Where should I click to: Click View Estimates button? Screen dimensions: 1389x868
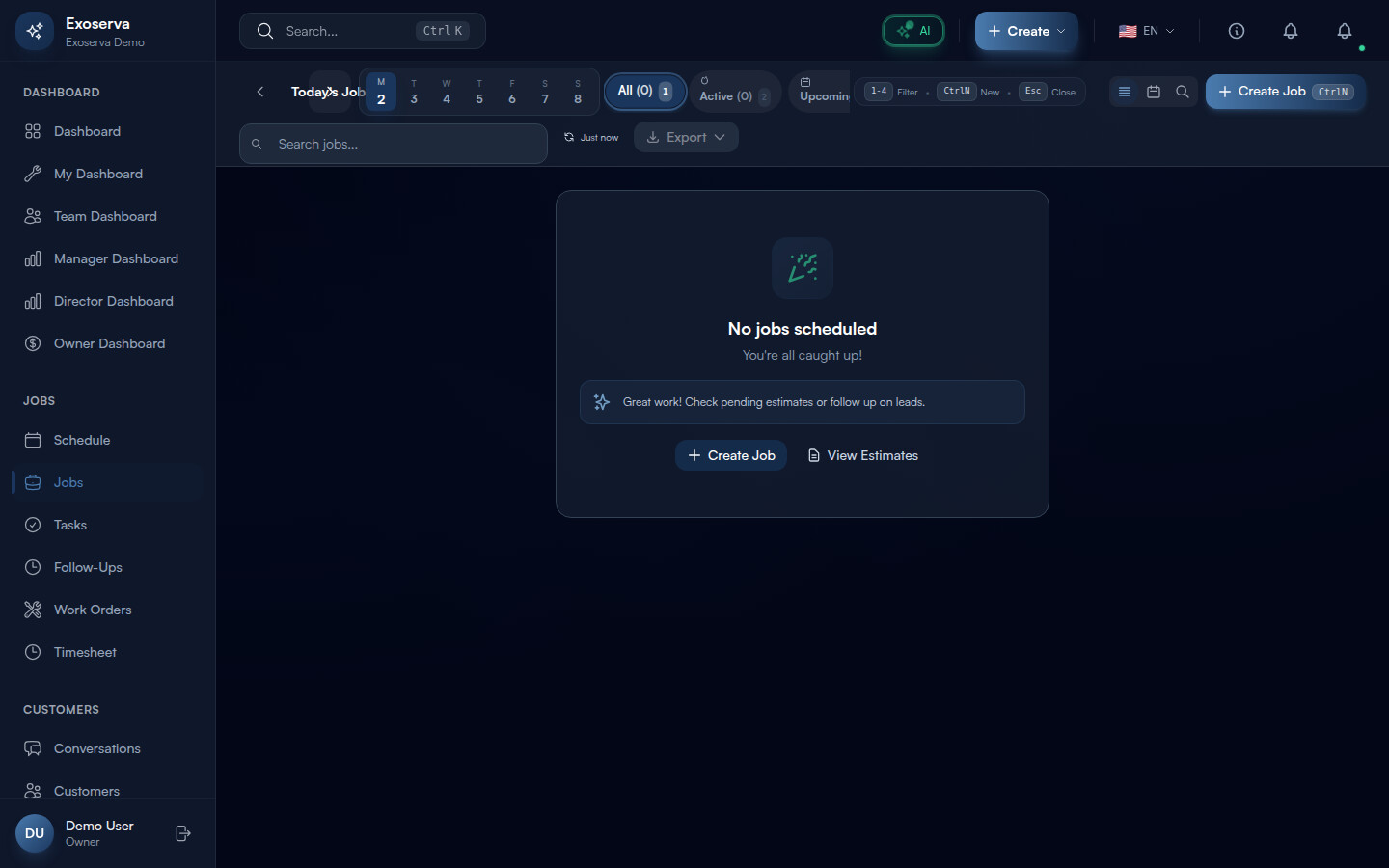coord(862,455)
